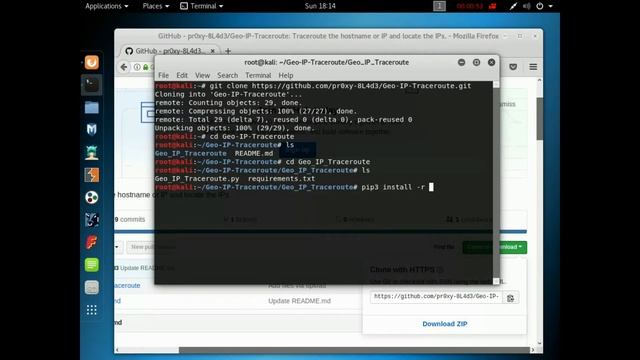Launch Burp Suite dock icon

pos(91,175)
